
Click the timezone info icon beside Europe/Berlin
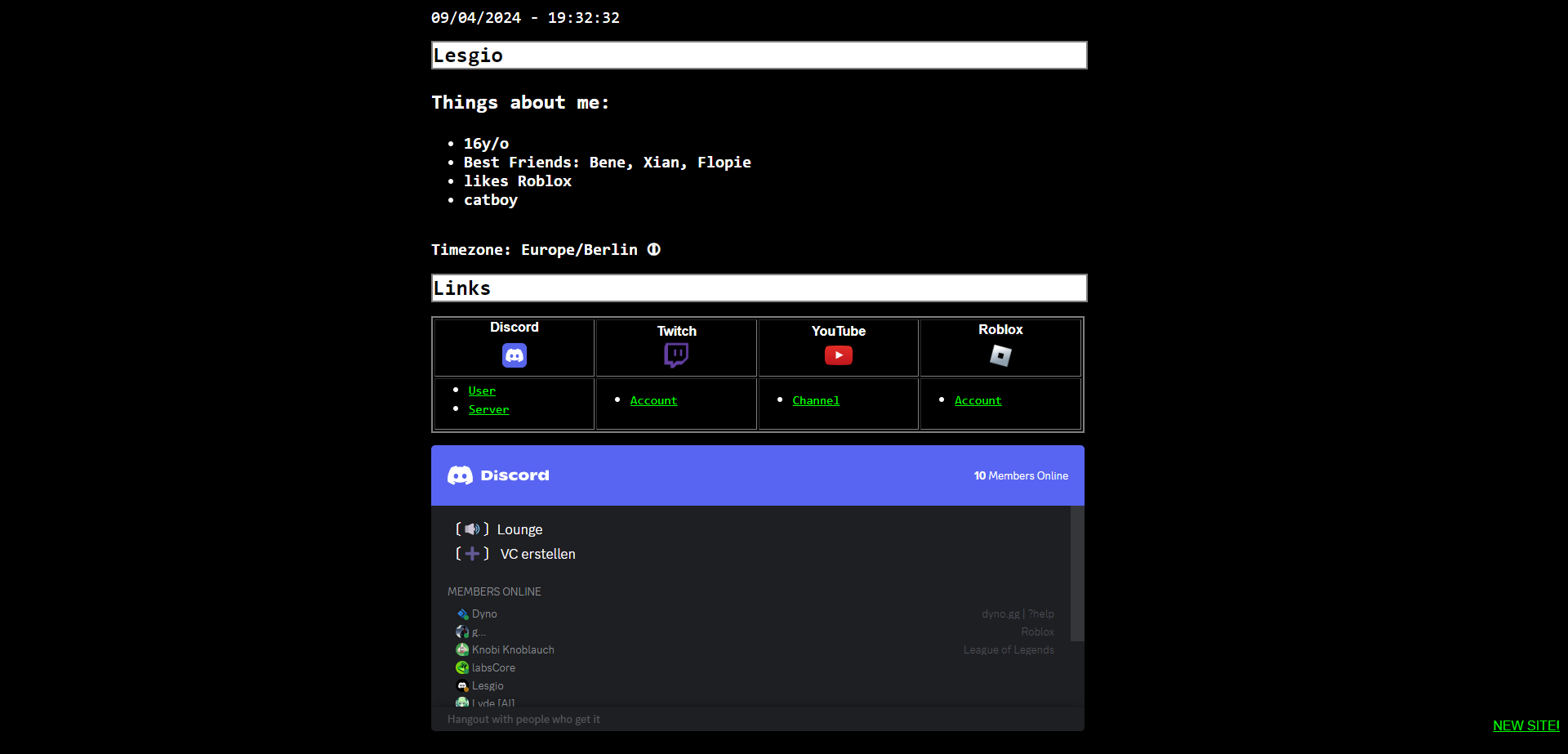[x=654, y=249]
